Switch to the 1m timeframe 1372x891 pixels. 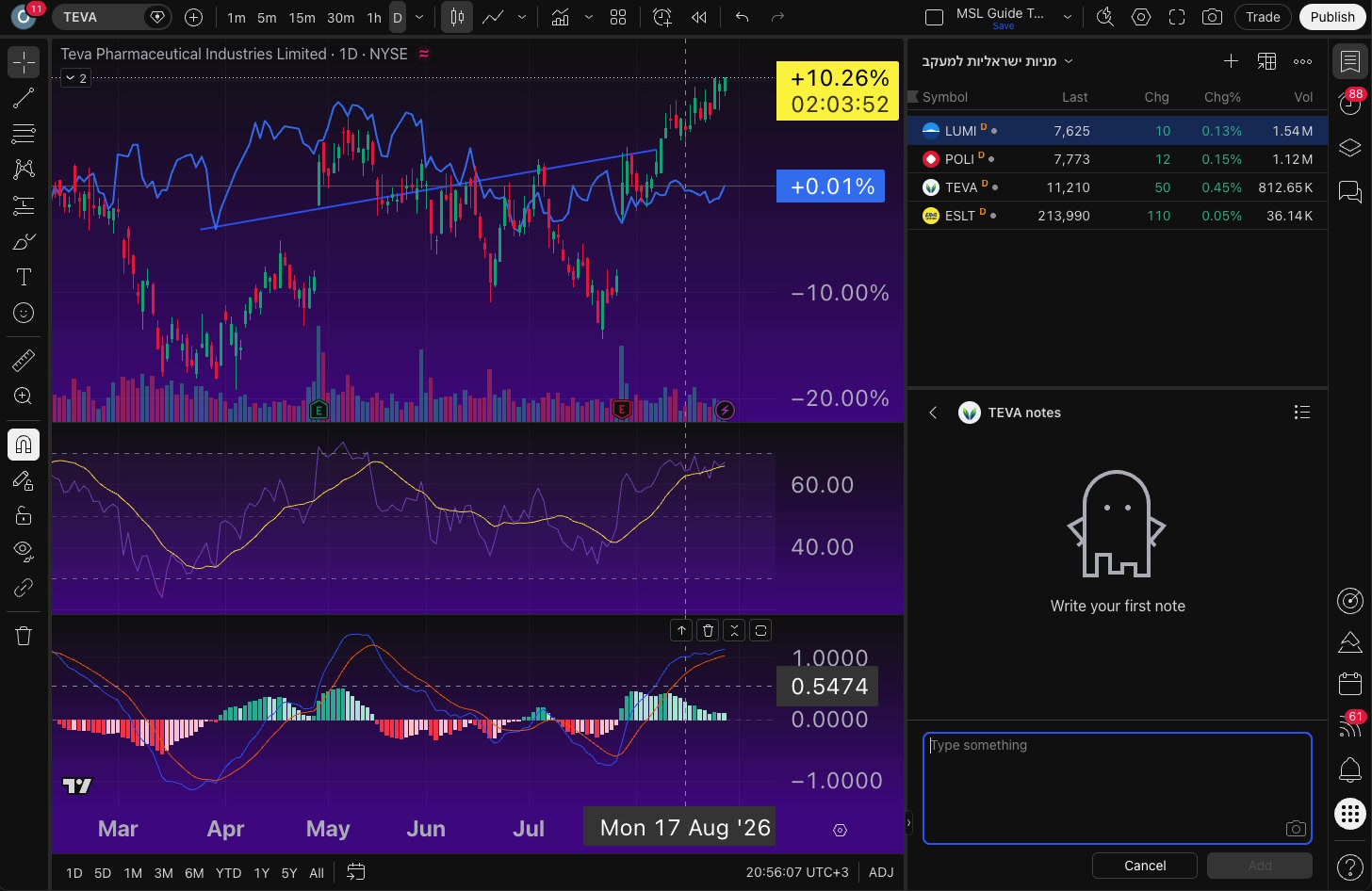[x=237, y=17]
